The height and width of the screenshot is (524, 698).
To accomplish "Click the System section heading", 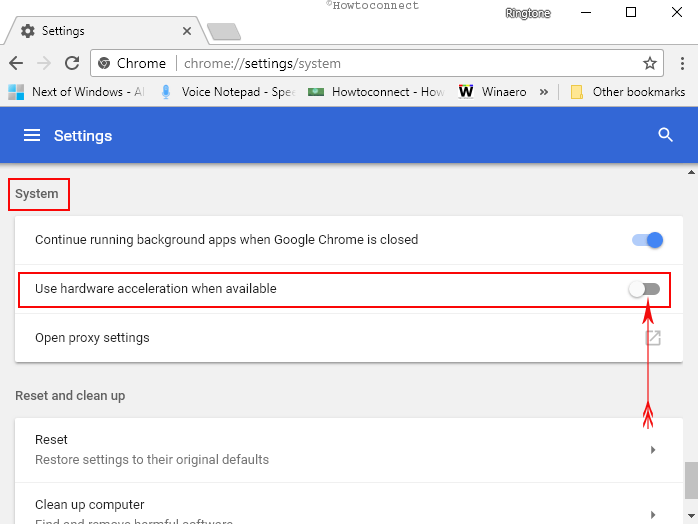I will click(x=37, y=194).
